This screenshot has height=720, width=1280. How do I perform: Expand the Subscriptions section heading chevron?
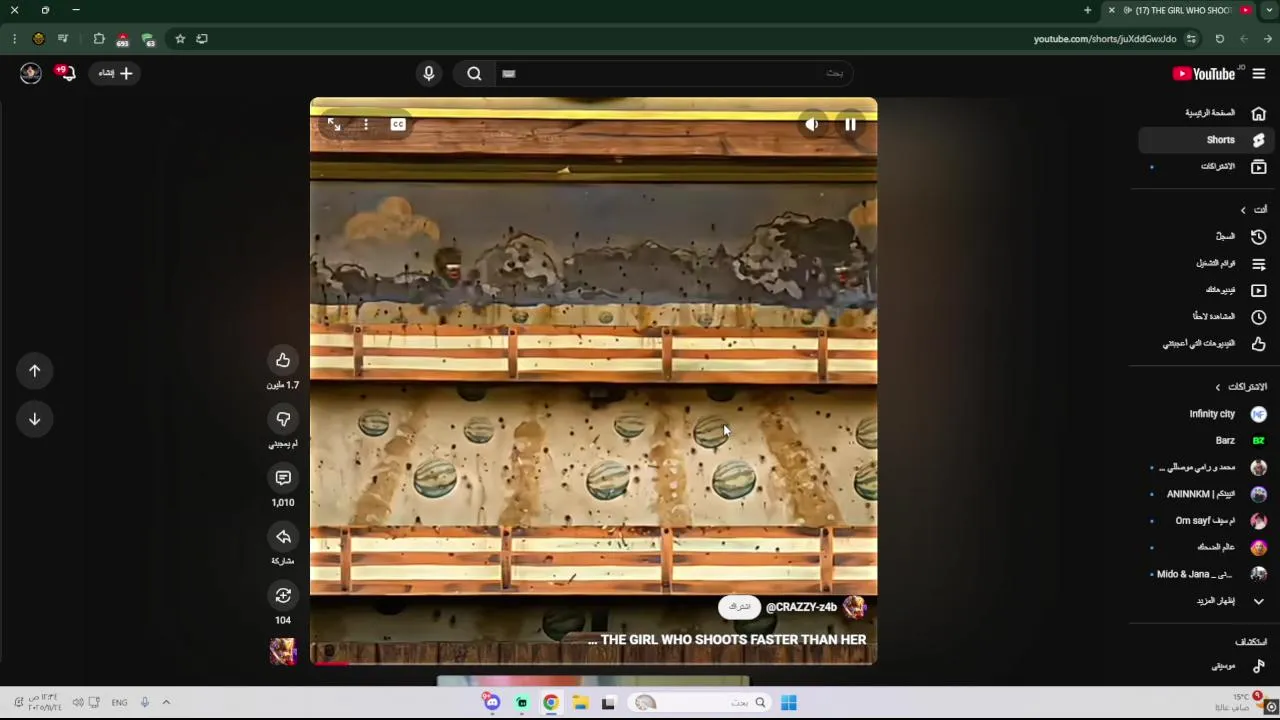click(x=1218, y=387)
